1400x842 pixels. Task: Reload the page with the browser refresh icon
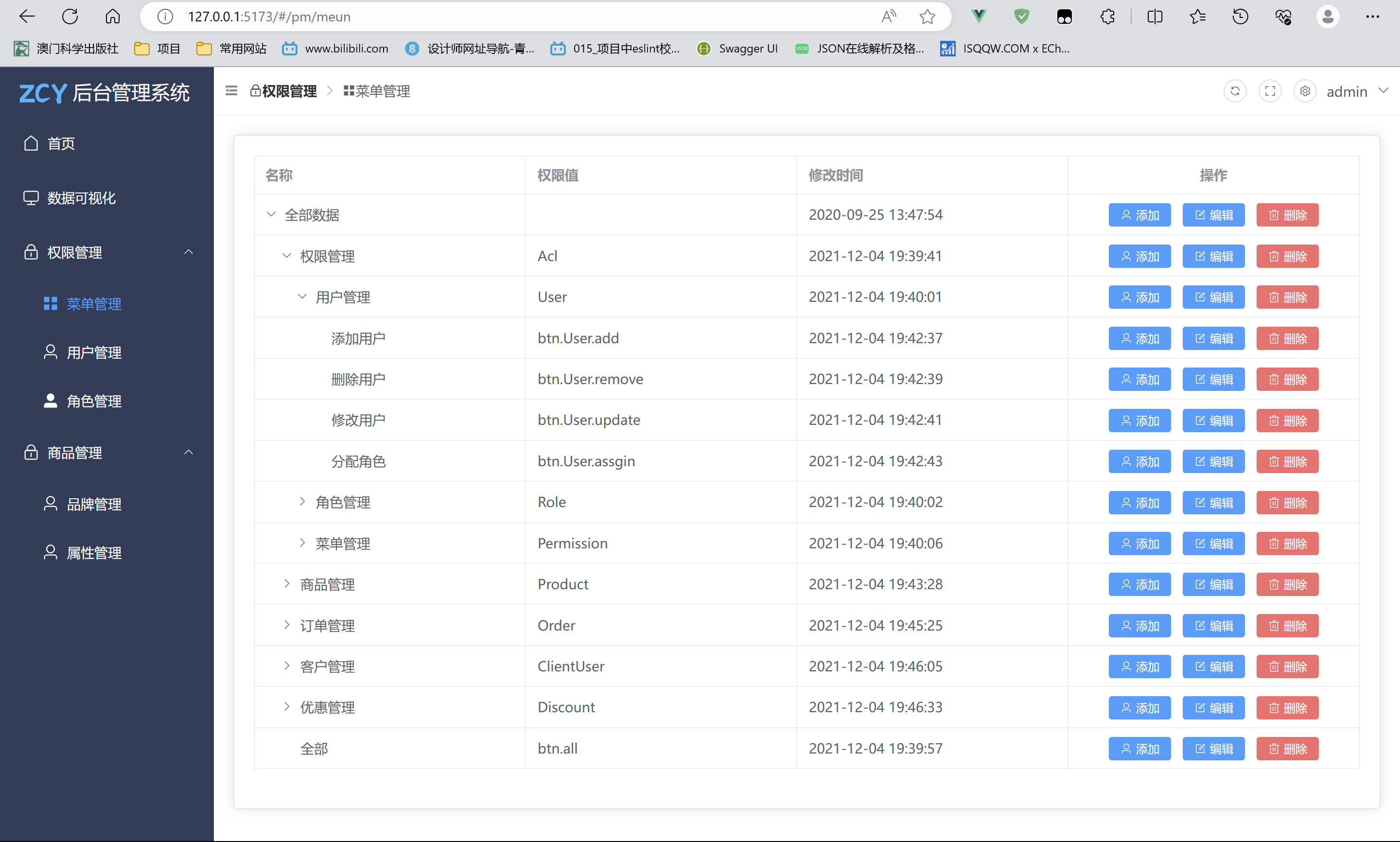tap(70, 17)
